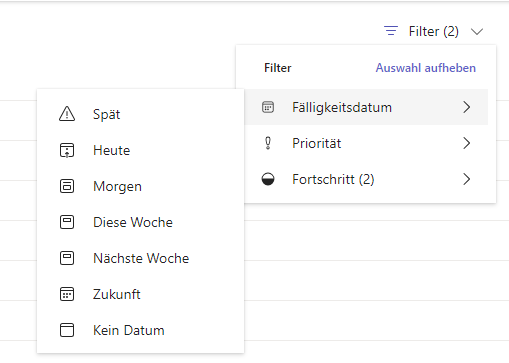
Task: Choose Morgen as due date filter
Action: (140, 186)
